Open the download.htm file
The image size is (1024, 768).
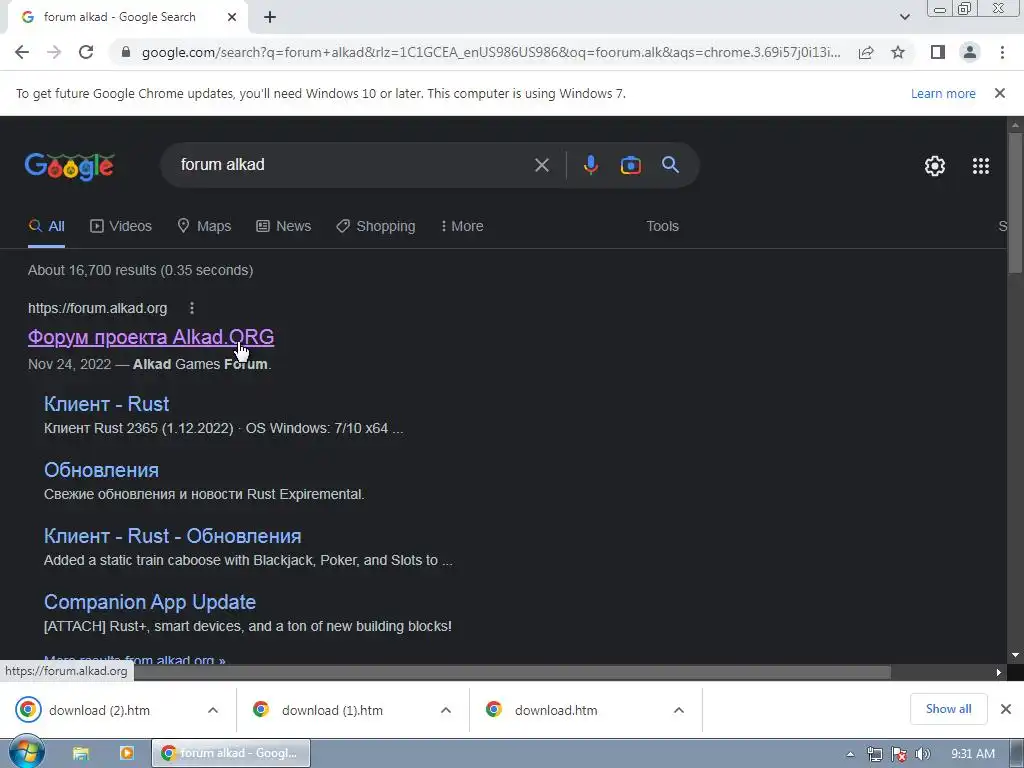[556, 710]
